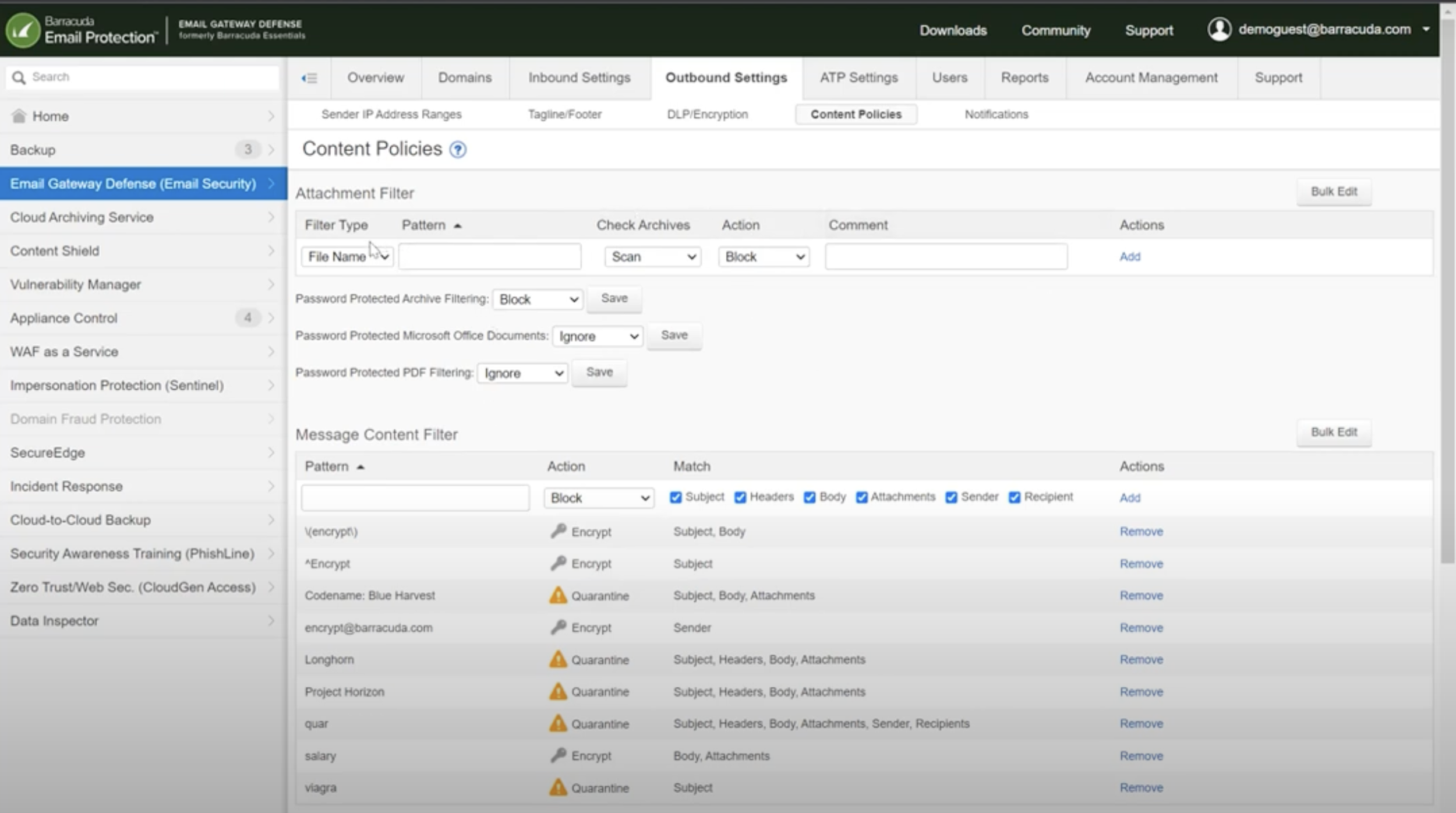This screenshot has height=813, width=1456.
Task: Click the Encrypt key icon for salary
Action: click(x=557, y=755)
